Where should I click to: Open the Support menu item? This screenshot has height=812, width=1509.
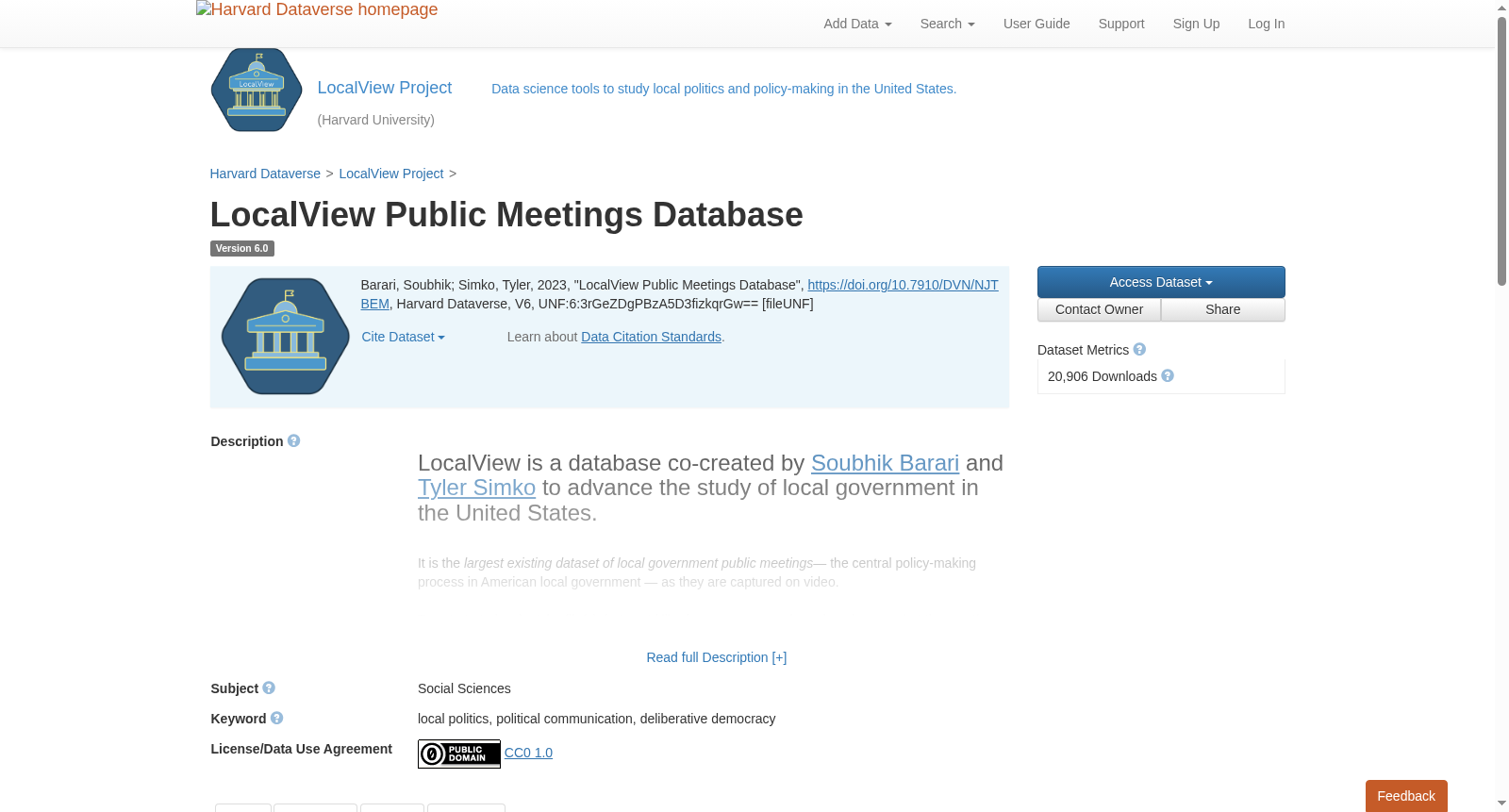click(x=1121, y=24)
